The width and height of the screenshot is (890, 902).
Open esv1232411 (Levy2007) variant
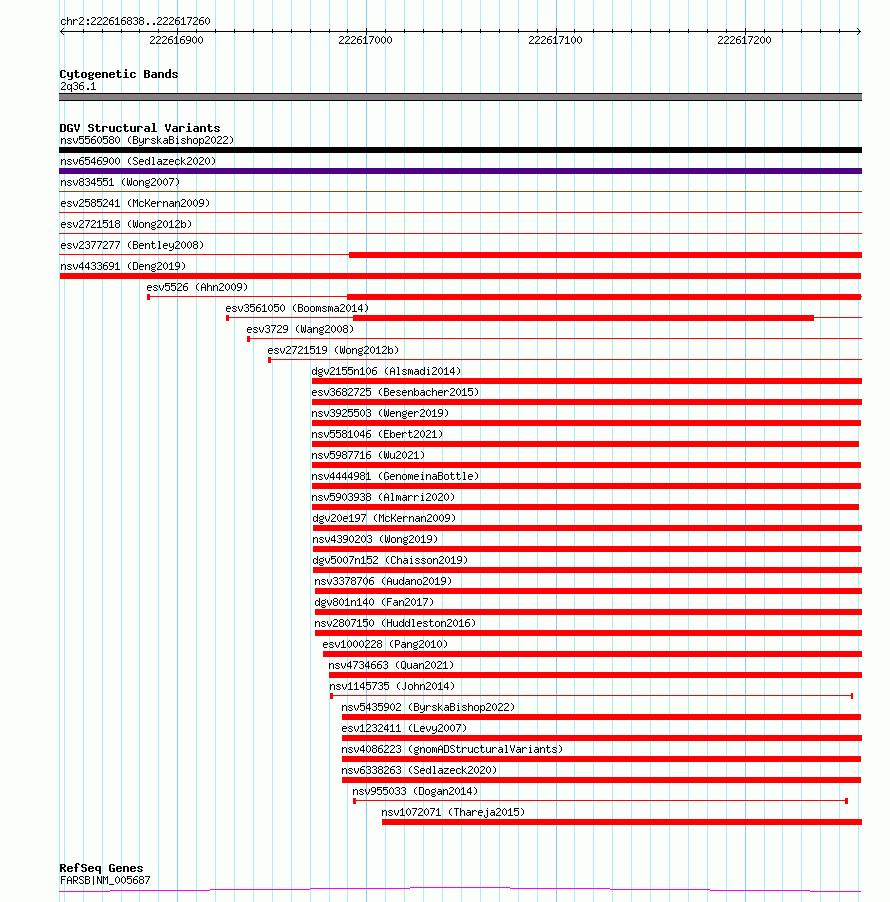(404, 728)
